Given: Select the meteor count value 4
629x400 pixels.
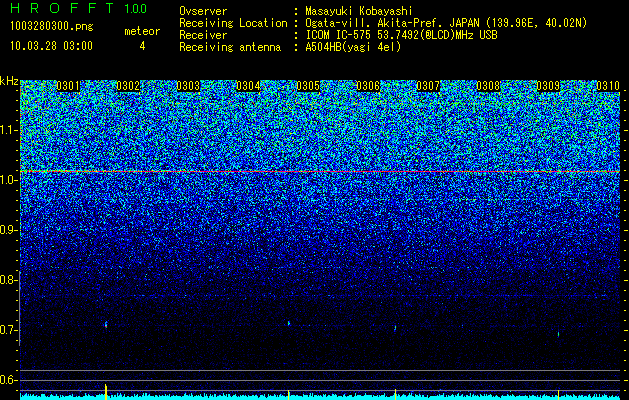Looking at the screenshot, I should click(x=142, y=46).
